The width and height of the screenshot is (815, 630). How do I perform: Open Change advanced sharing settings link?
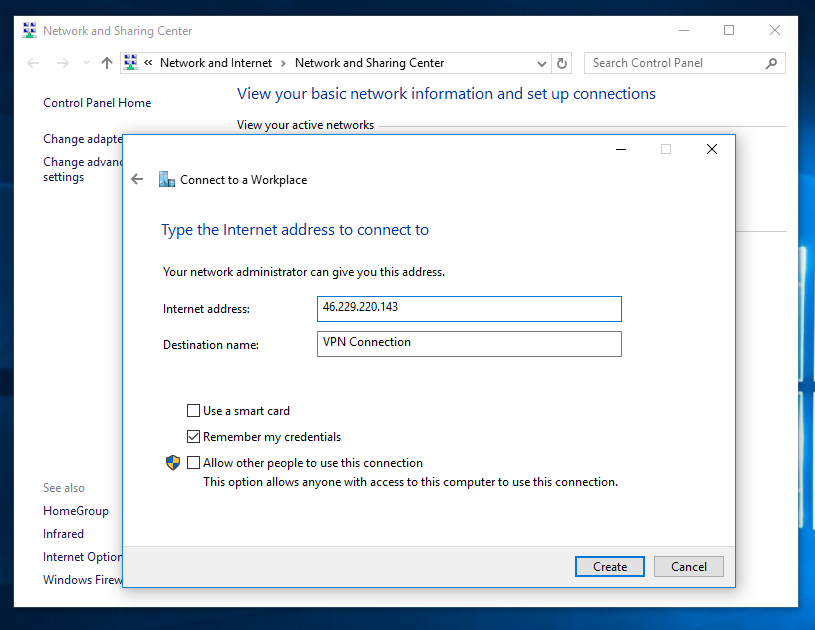[x=83, y=169]
